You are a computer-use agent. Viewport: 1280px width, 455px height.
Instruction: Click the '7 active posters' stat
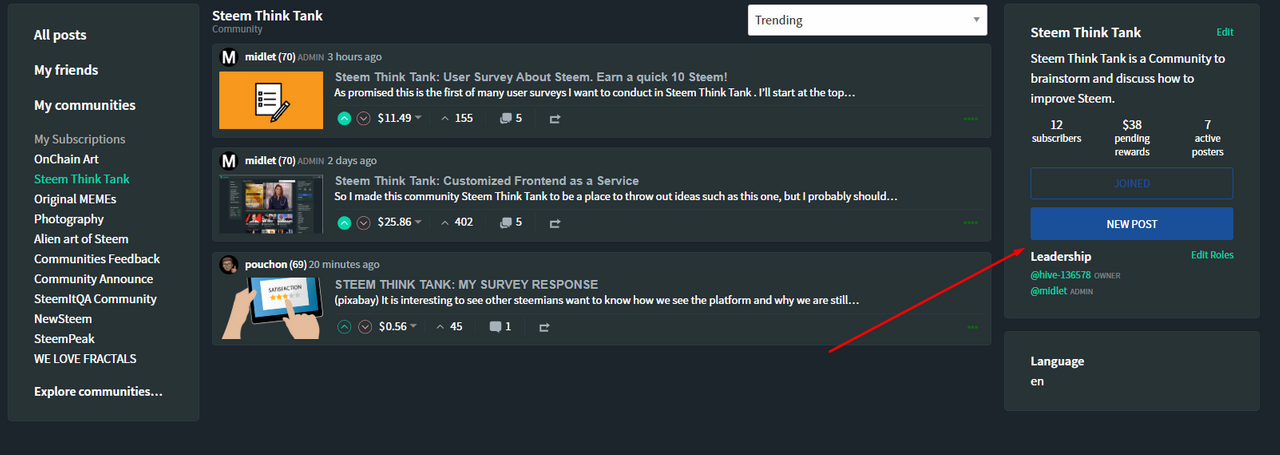pos(1208,139)
